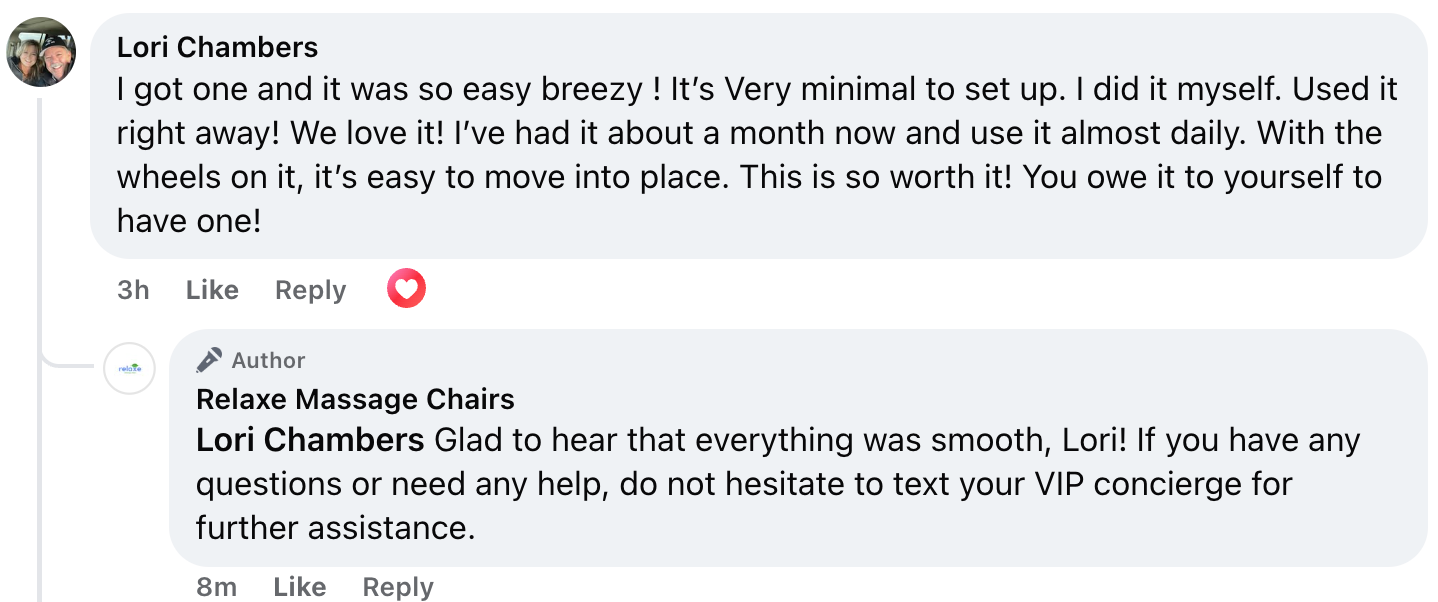Image resolution: width=1438 pixels, height=602 pixels.
Task: Click the Author badge microphone icon
Action: click(x=209, y=360)
